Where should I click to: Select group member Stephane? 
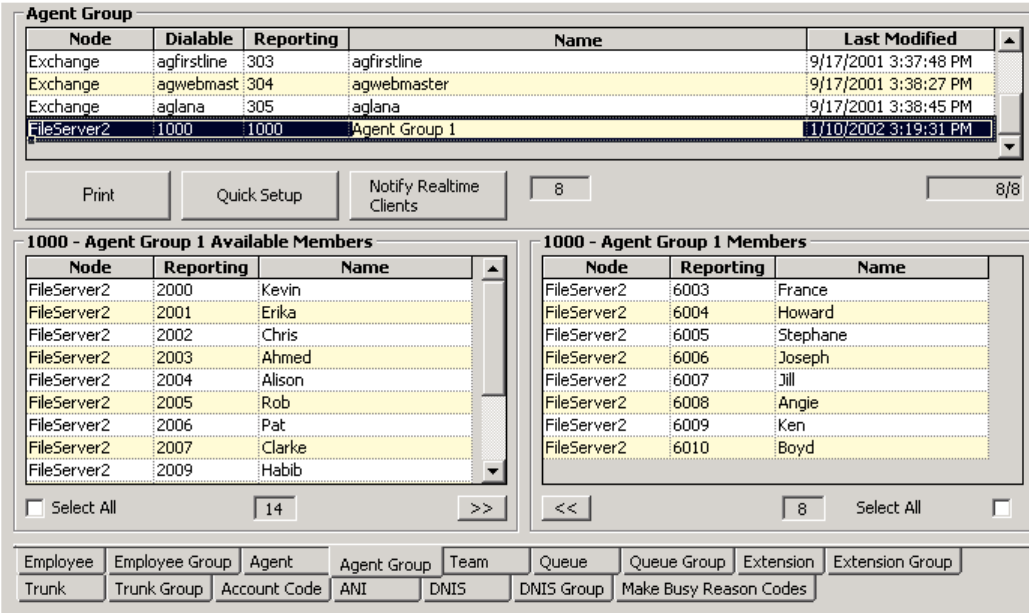(x=766, y=335)
